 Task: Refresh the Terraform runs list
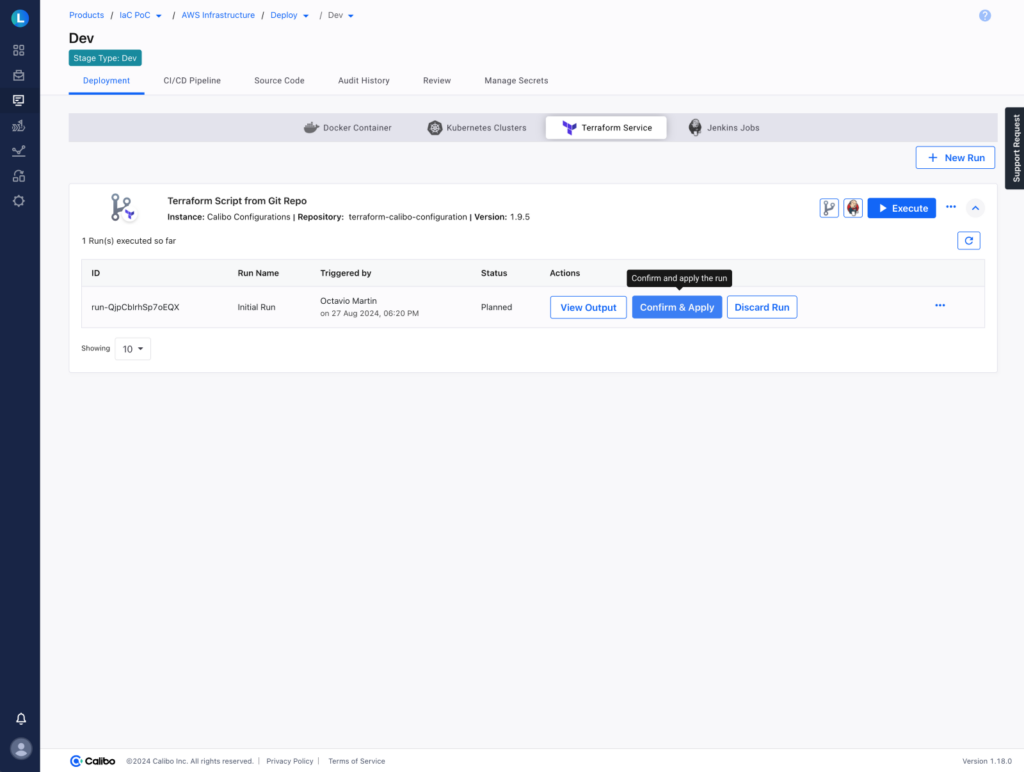(968, 241)
